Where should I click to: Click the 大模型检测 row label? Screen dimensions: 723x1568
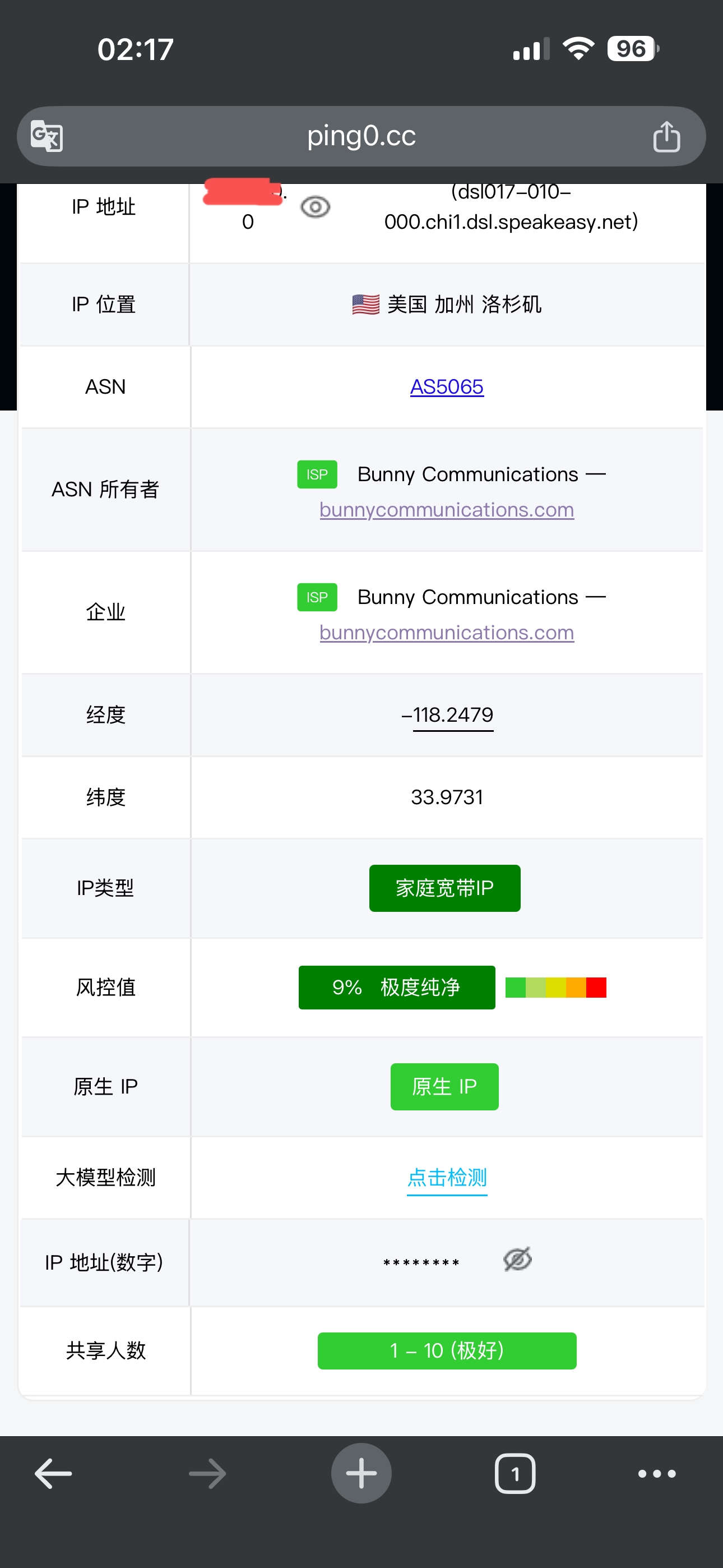pos(106,1177)
